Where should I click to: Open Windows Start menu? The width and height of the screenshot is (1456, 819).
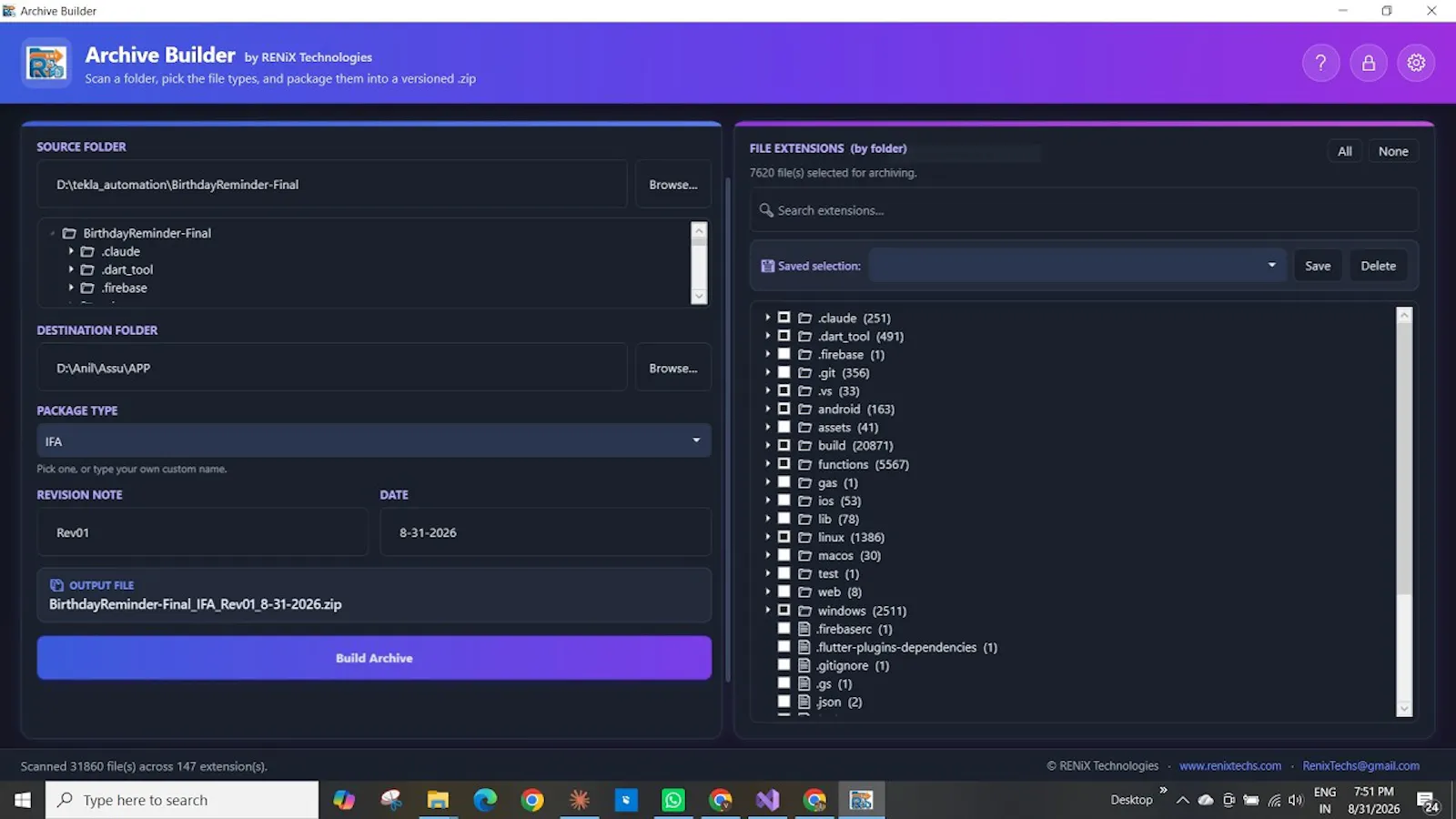pos(23,800)
